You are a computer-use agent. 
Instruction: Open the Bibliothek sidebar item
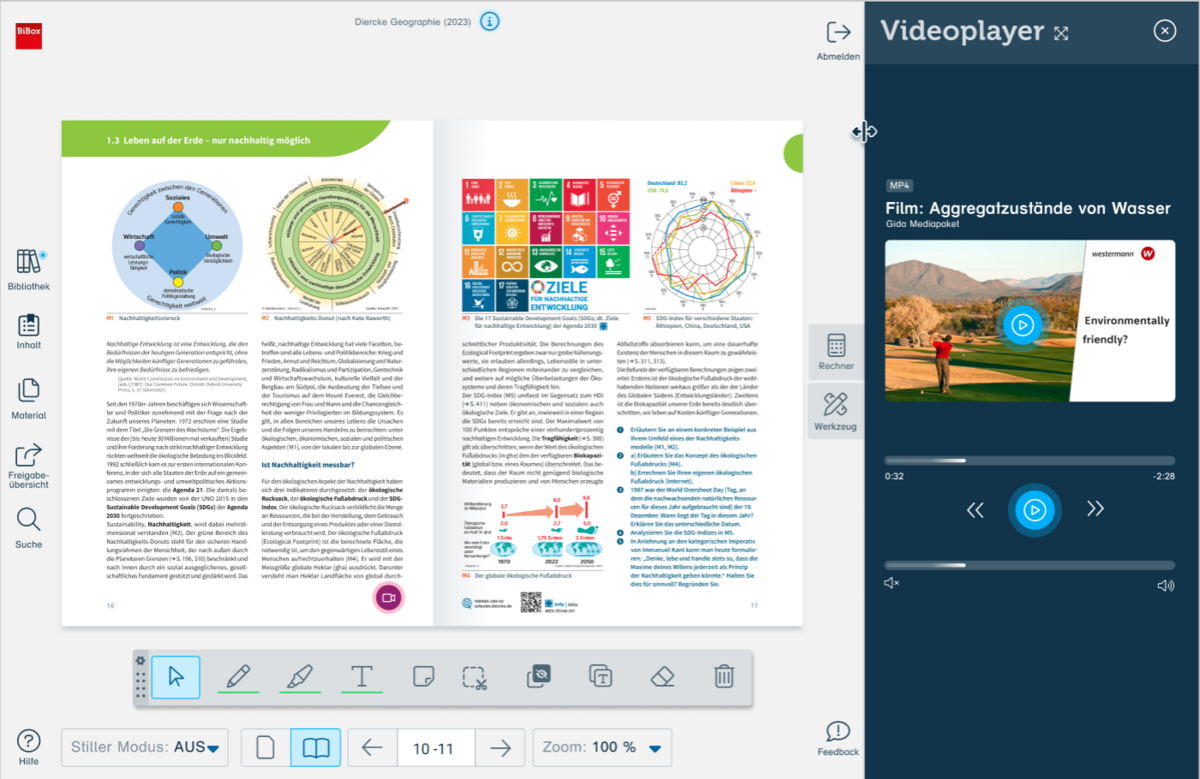click(29, 270)
